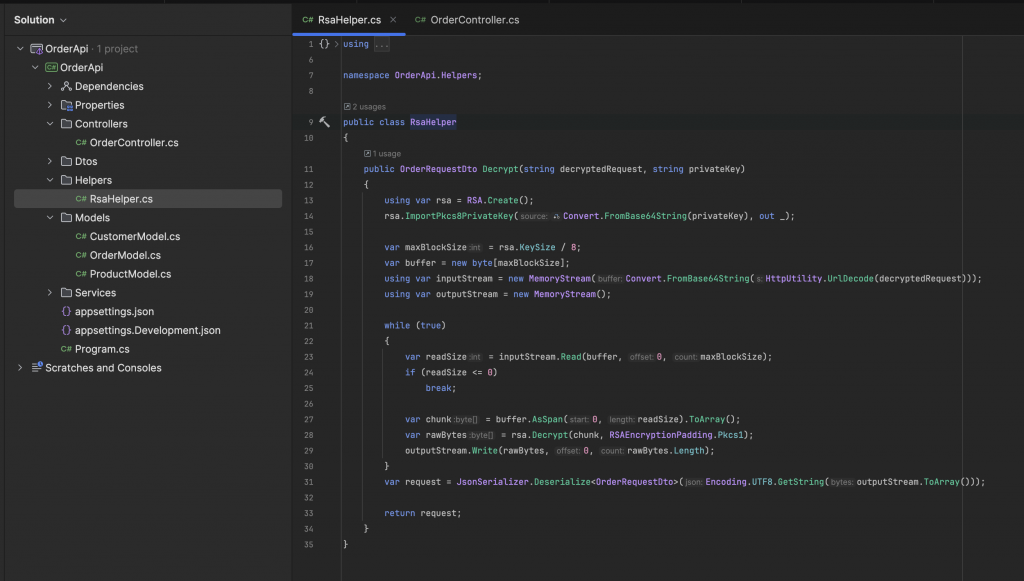This screenshot has height=581, width=1024.
Task: Switch to the OrderController.cs tab
Action: click(x=474, y=20)
